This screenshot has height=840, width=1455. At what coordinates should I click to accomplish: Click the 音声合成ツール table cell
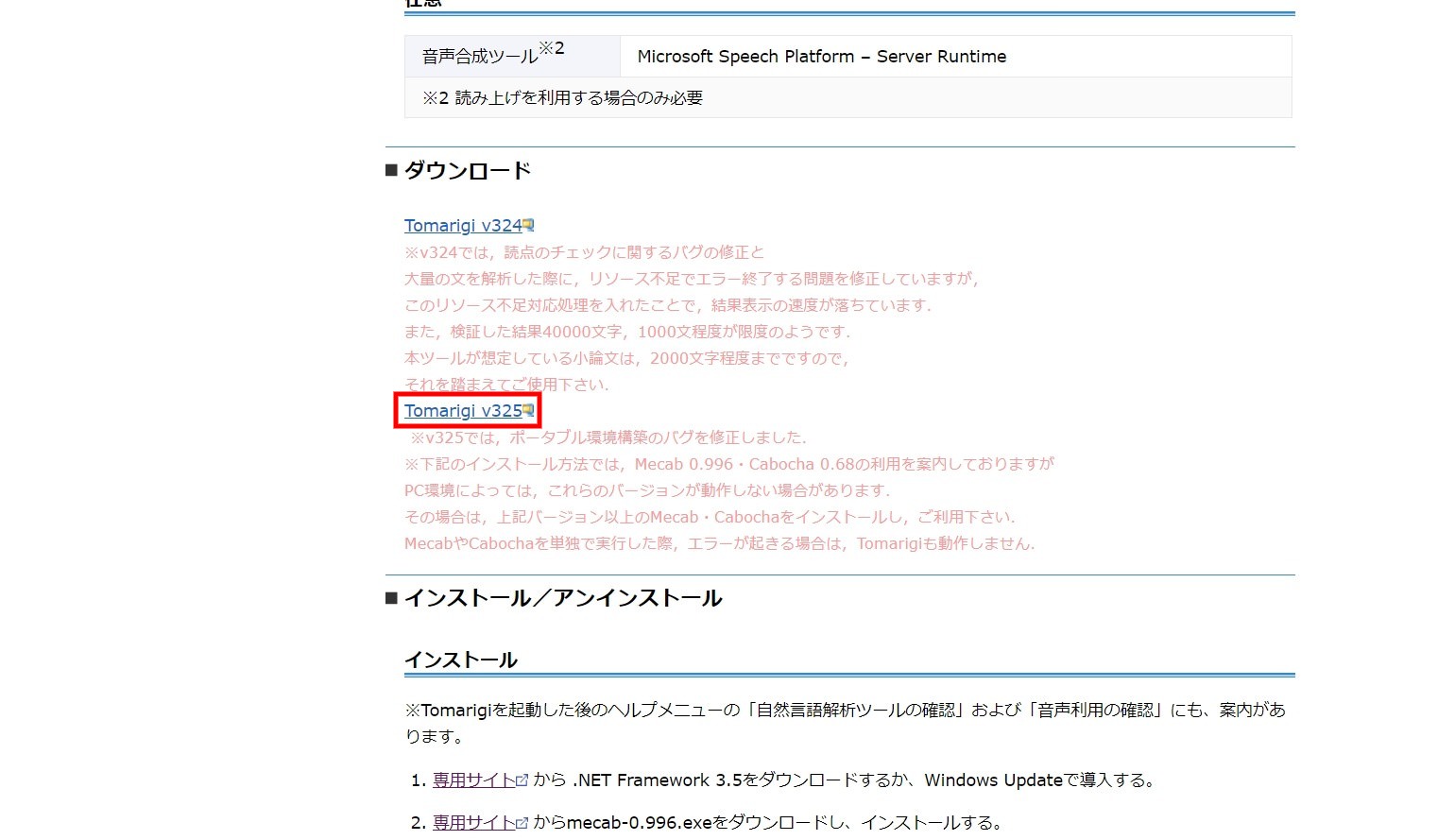pyautogui.click(x=482, y=56)
